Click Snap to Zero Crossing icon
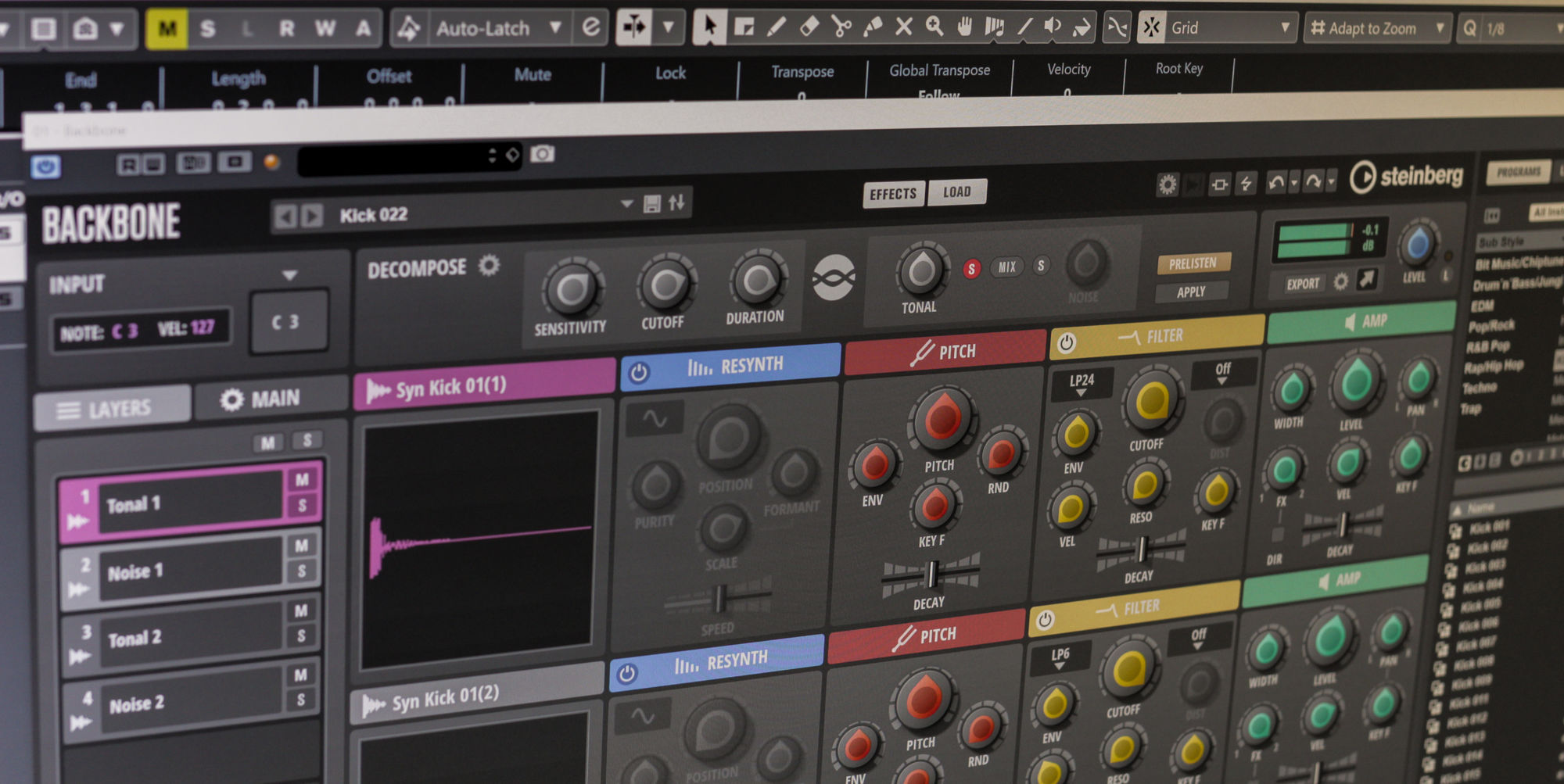 click(1117, 27)
